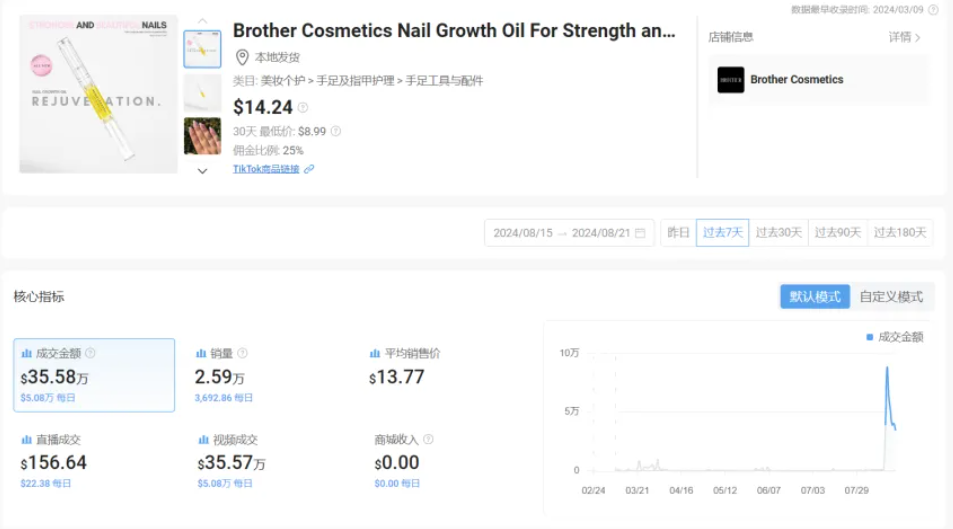Select the 过去90天 time range tab
This screenshot has width=953, height=529.
click(x=838, y=233)
